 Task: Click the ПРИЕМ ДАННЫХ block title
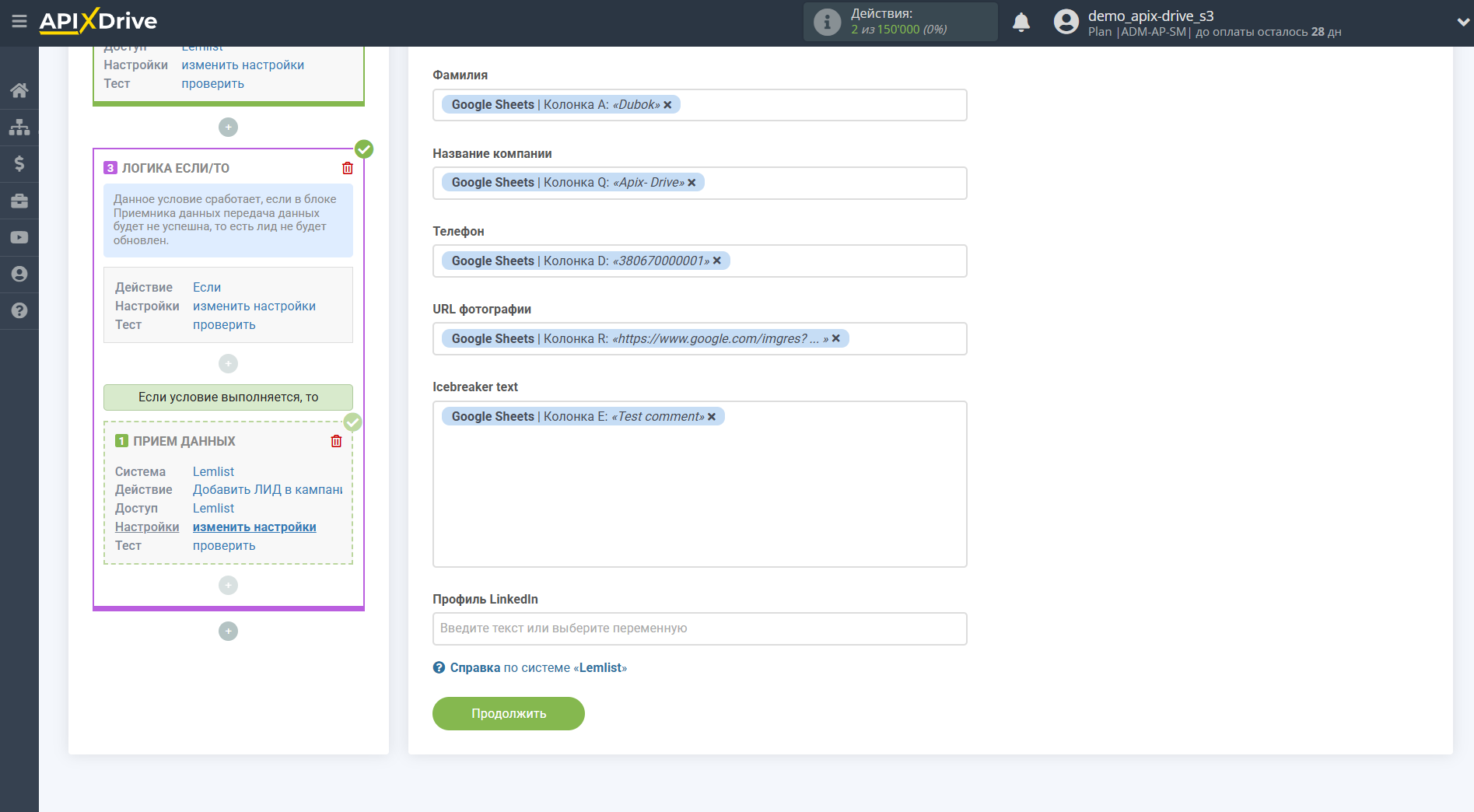pos(184,441)
